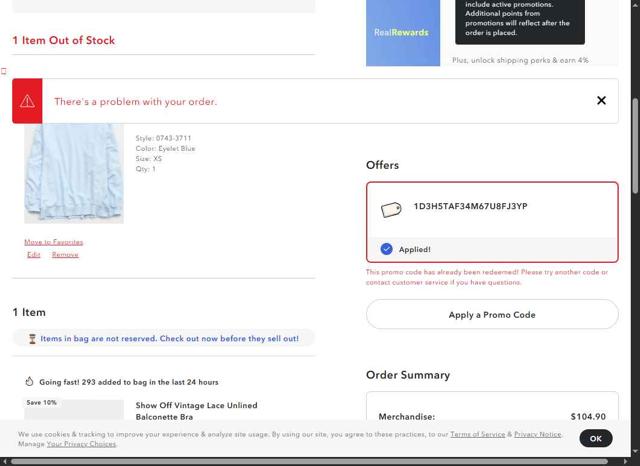Click the promo tag icon in Offers

coord(391,210)
